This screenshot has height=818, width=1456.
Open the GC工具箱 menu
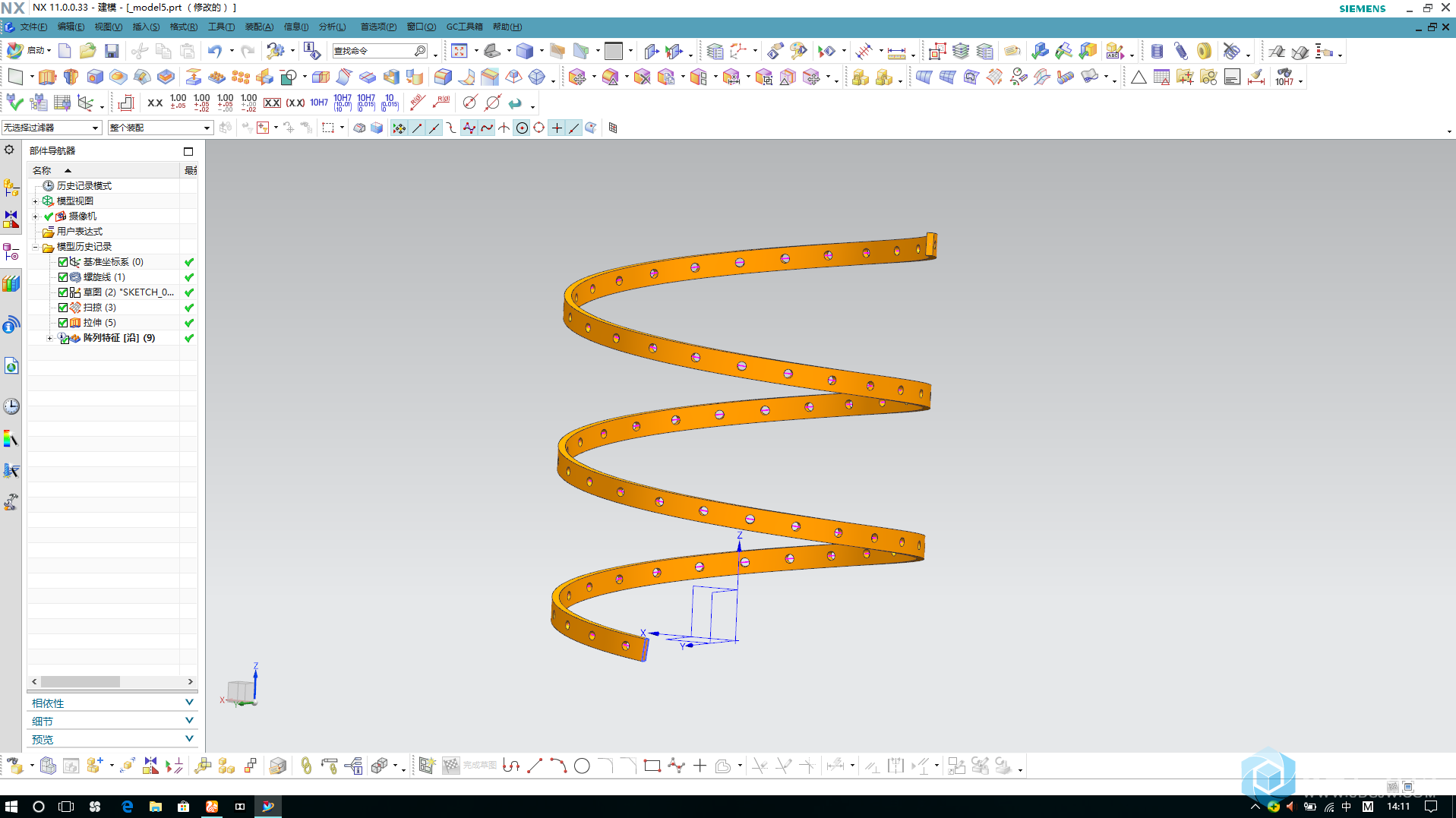pos(464,27)
